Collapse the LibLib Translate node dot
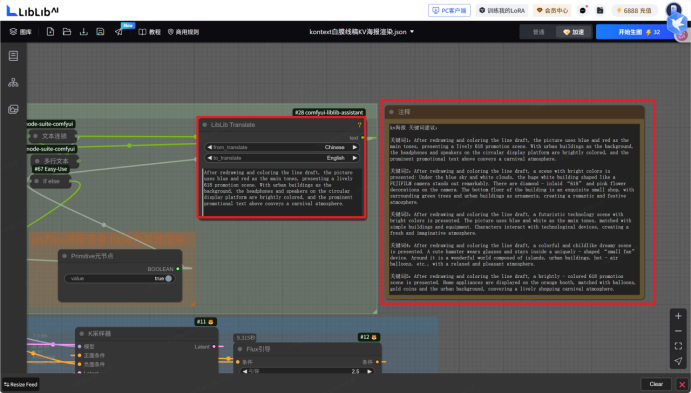The image size is (691, 393). (x=205, y=125)
